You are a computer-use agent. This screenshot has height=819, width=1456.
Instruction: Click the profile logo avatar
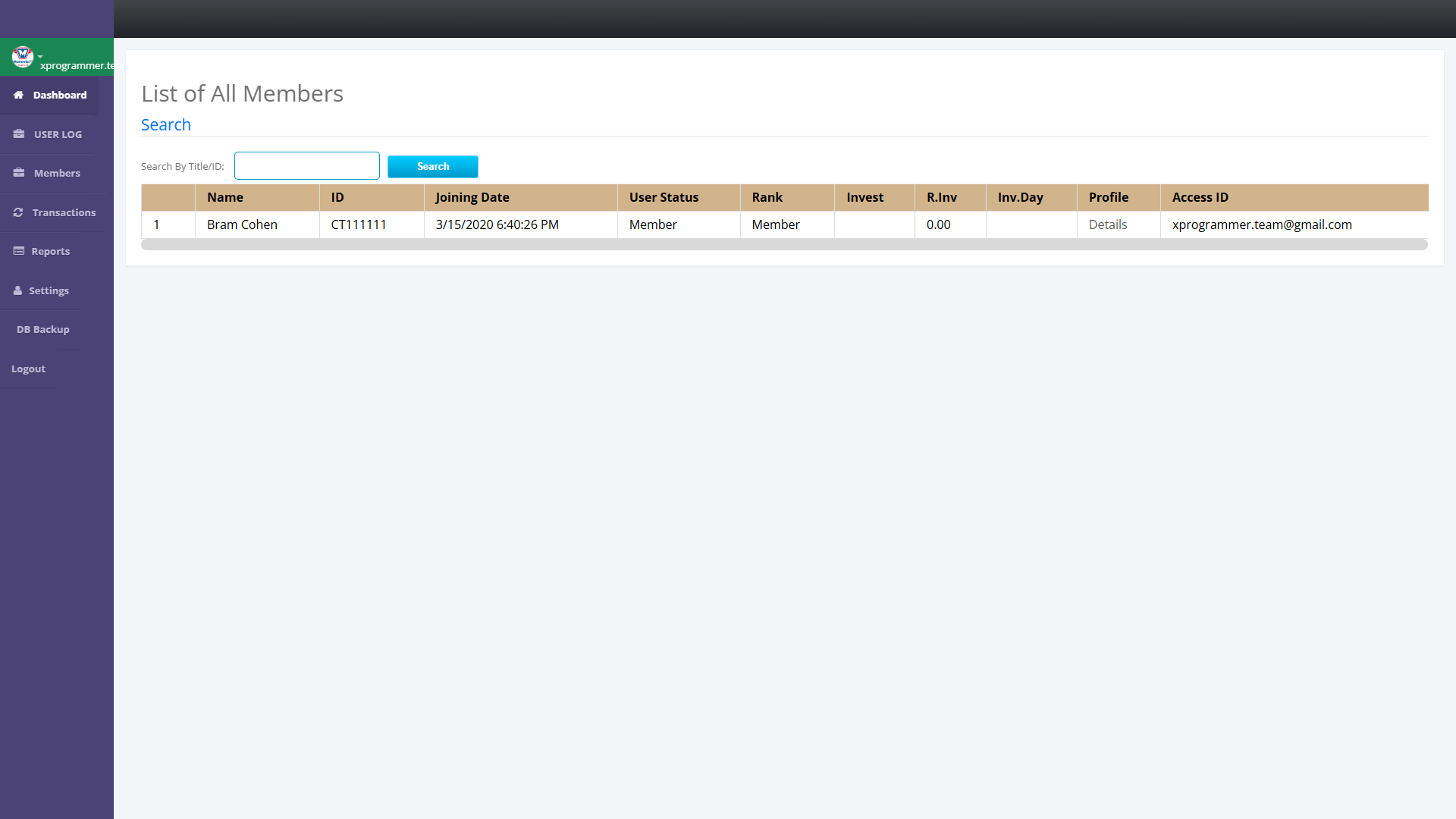(x=22, y=56)
